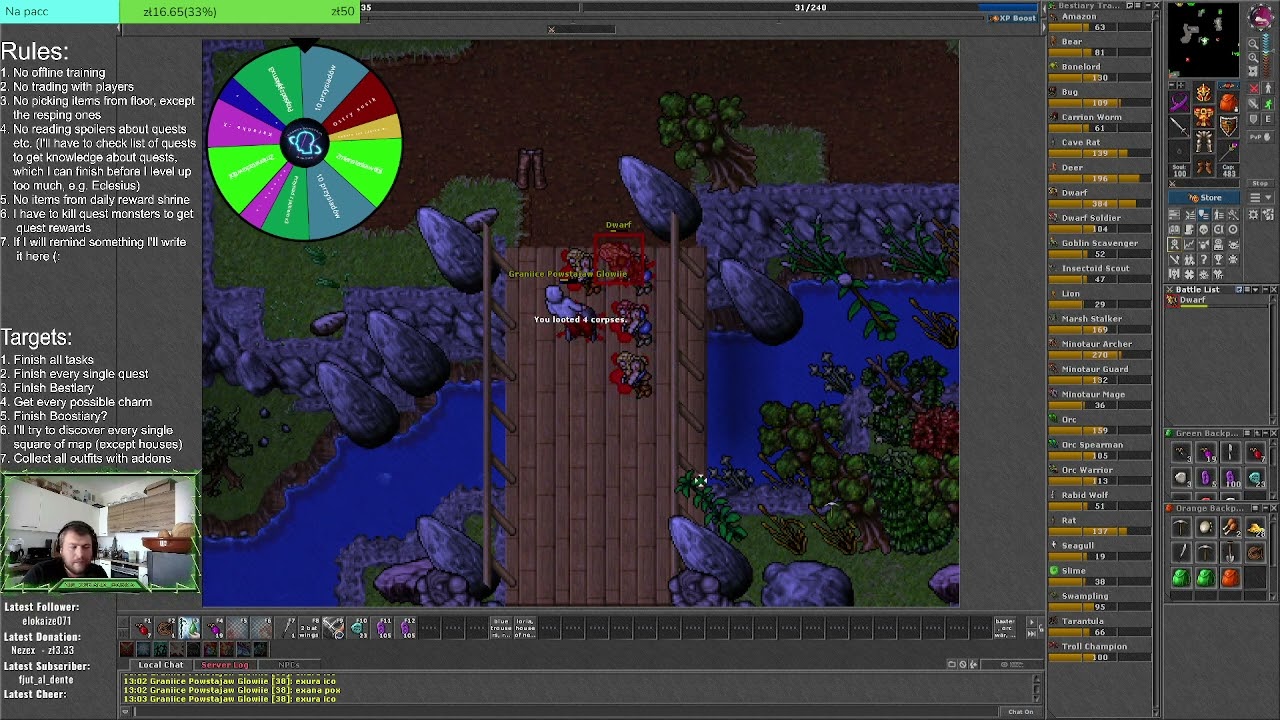Click the highlighted F3 action bar slot
1280x720 pixels.
(x=190, y=627)
